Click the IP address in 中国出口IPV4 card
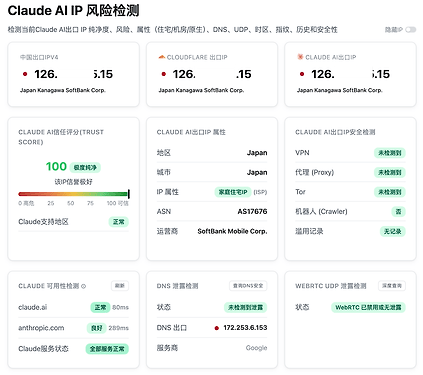This screenshot has height=375, width=423. (x=73, y=74)
